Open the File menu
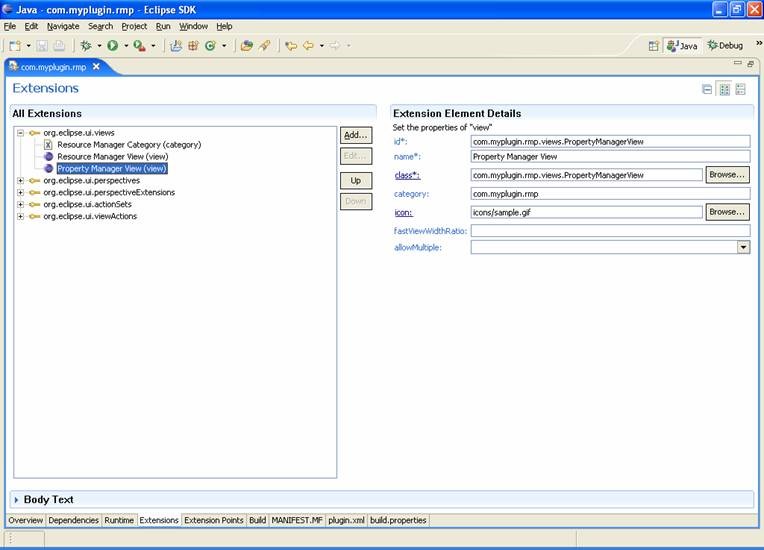 [10, 26]
